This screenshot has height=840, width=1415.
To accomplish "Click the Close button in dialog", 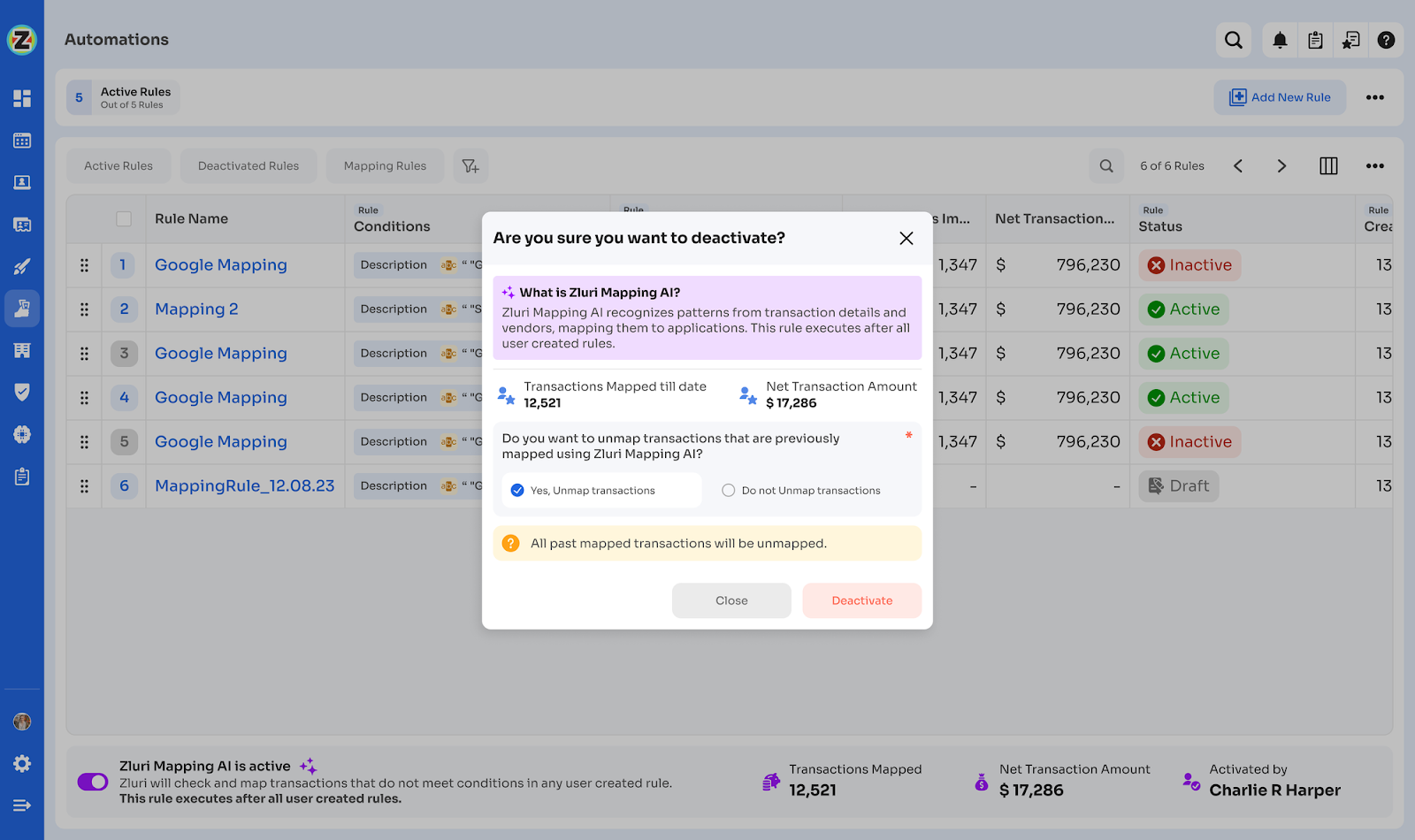I will tap(731, 600).
